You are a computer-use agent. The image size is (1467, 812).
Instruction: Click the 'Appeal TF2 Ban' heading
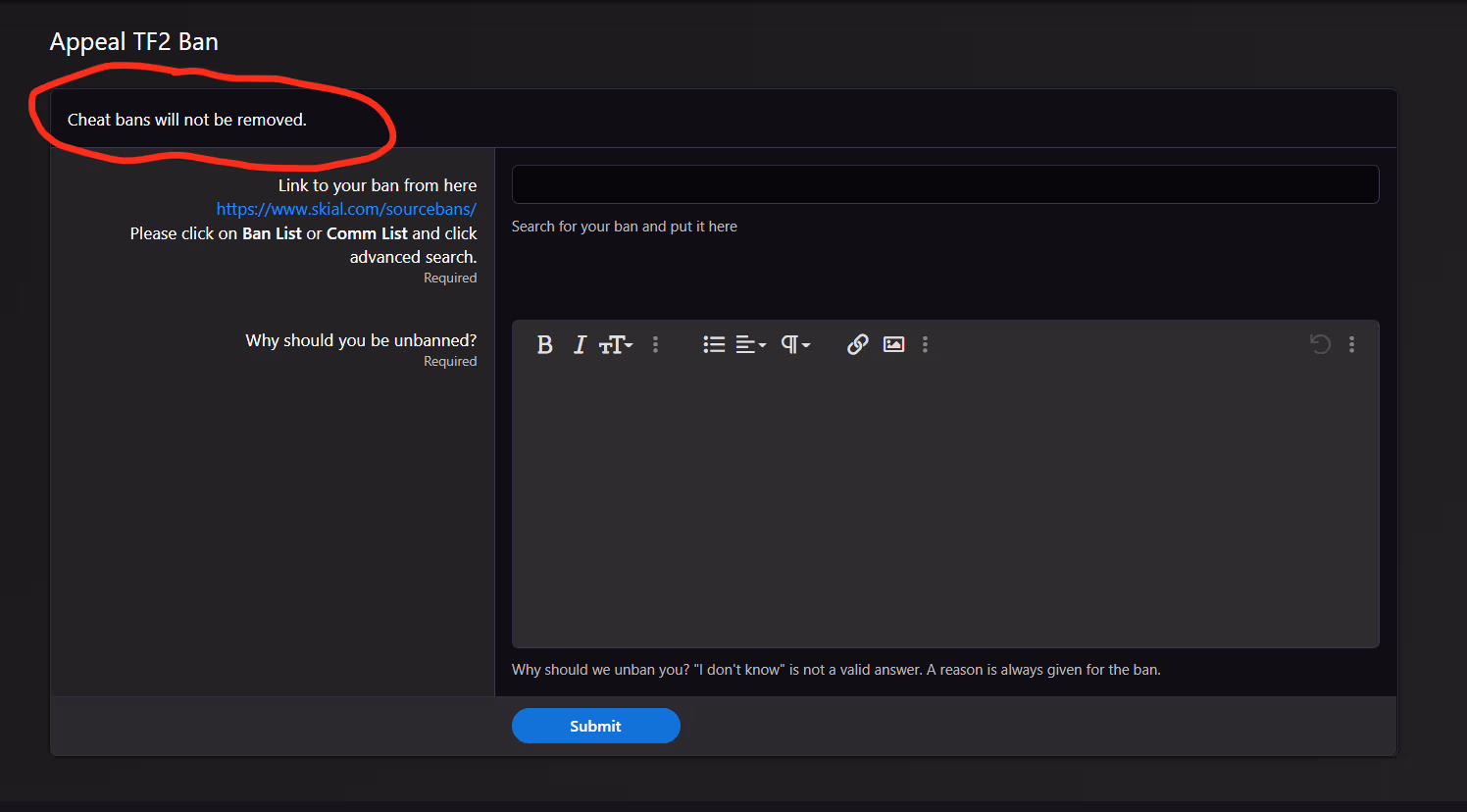134,42
